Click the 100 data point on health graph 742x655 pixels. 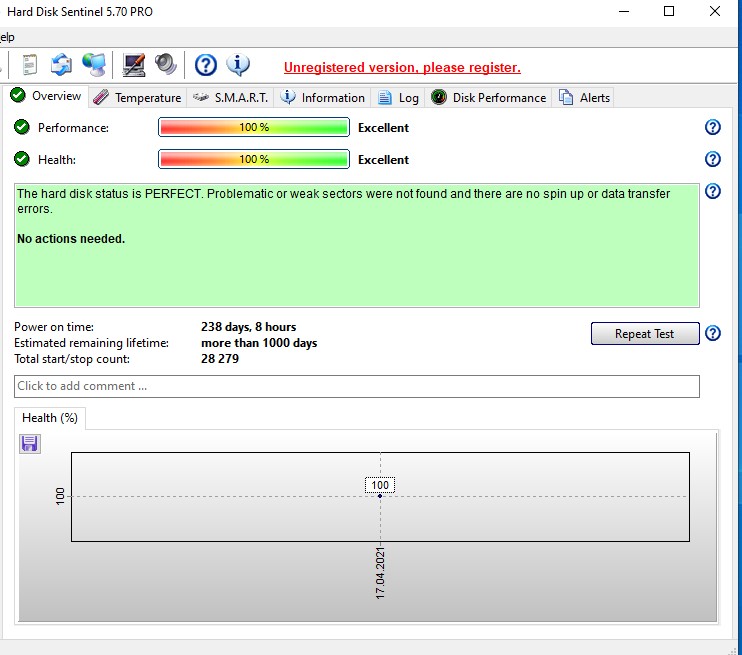380,496
